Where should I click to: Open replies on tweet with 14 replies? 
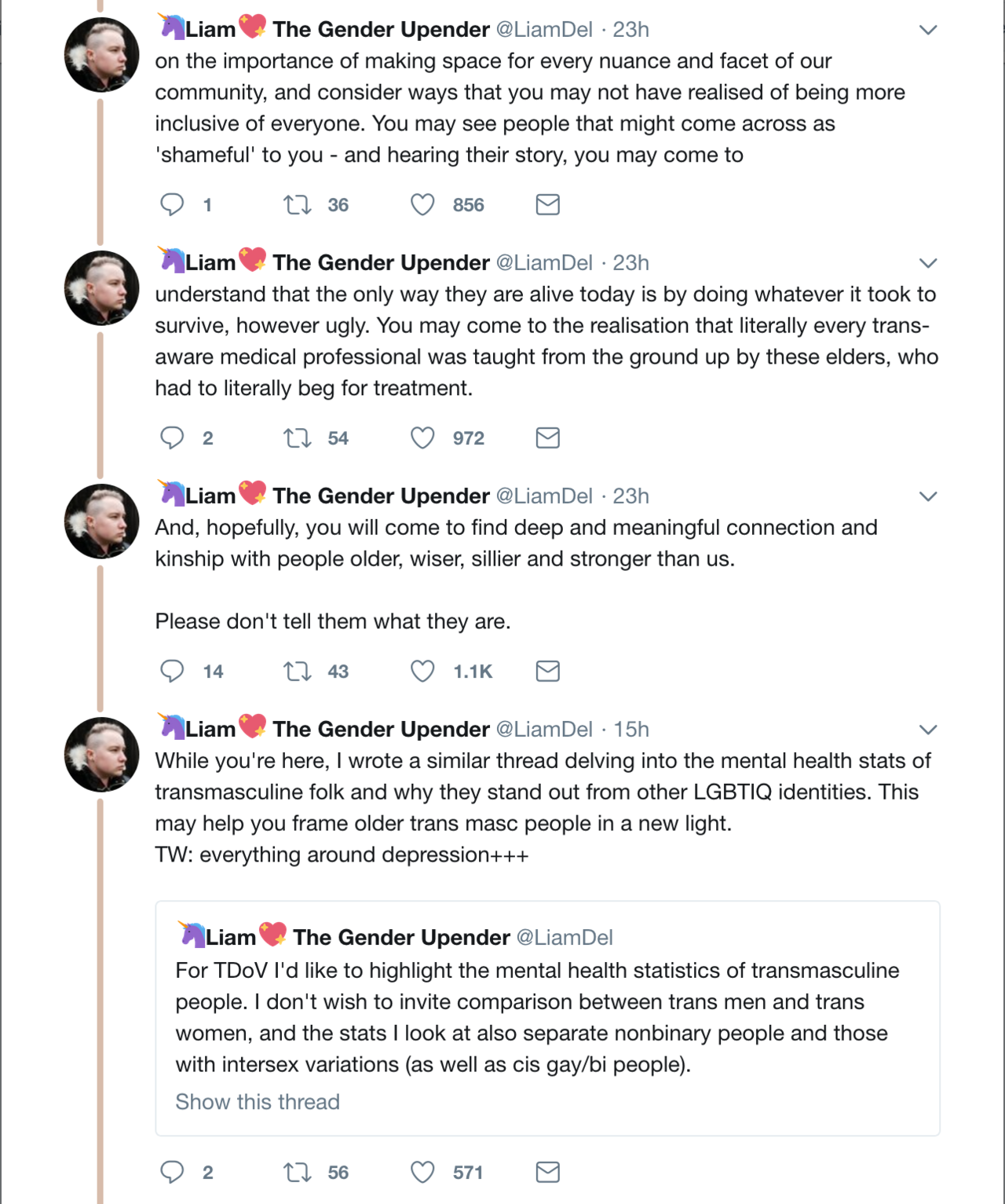[172, 671]
